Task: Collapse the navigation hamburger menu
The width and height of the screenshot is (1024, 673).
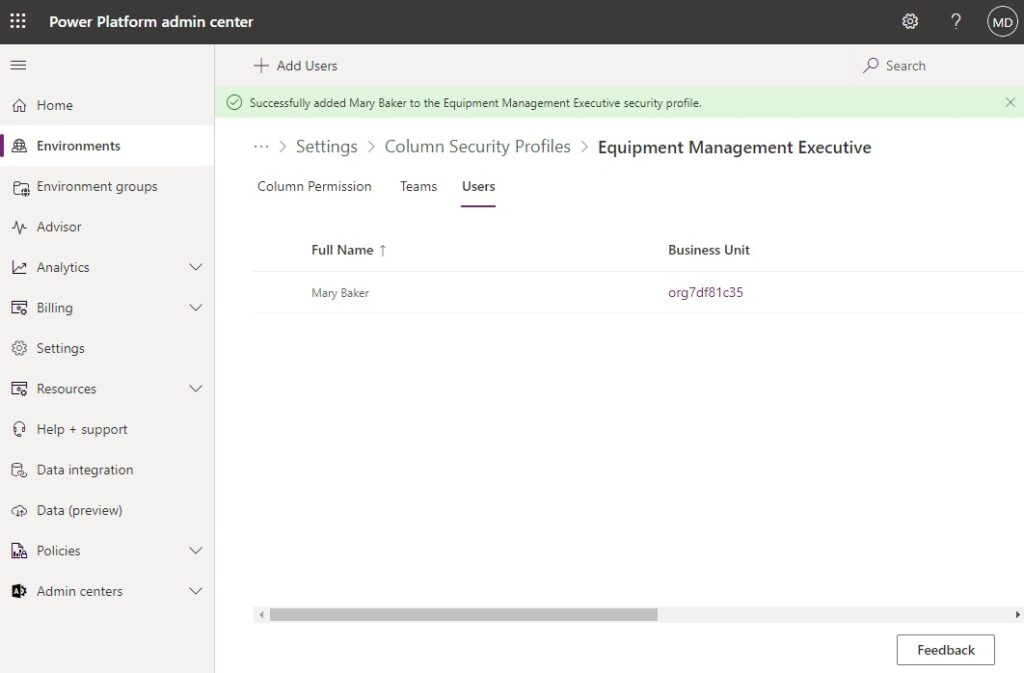Action: coord(18,65)
